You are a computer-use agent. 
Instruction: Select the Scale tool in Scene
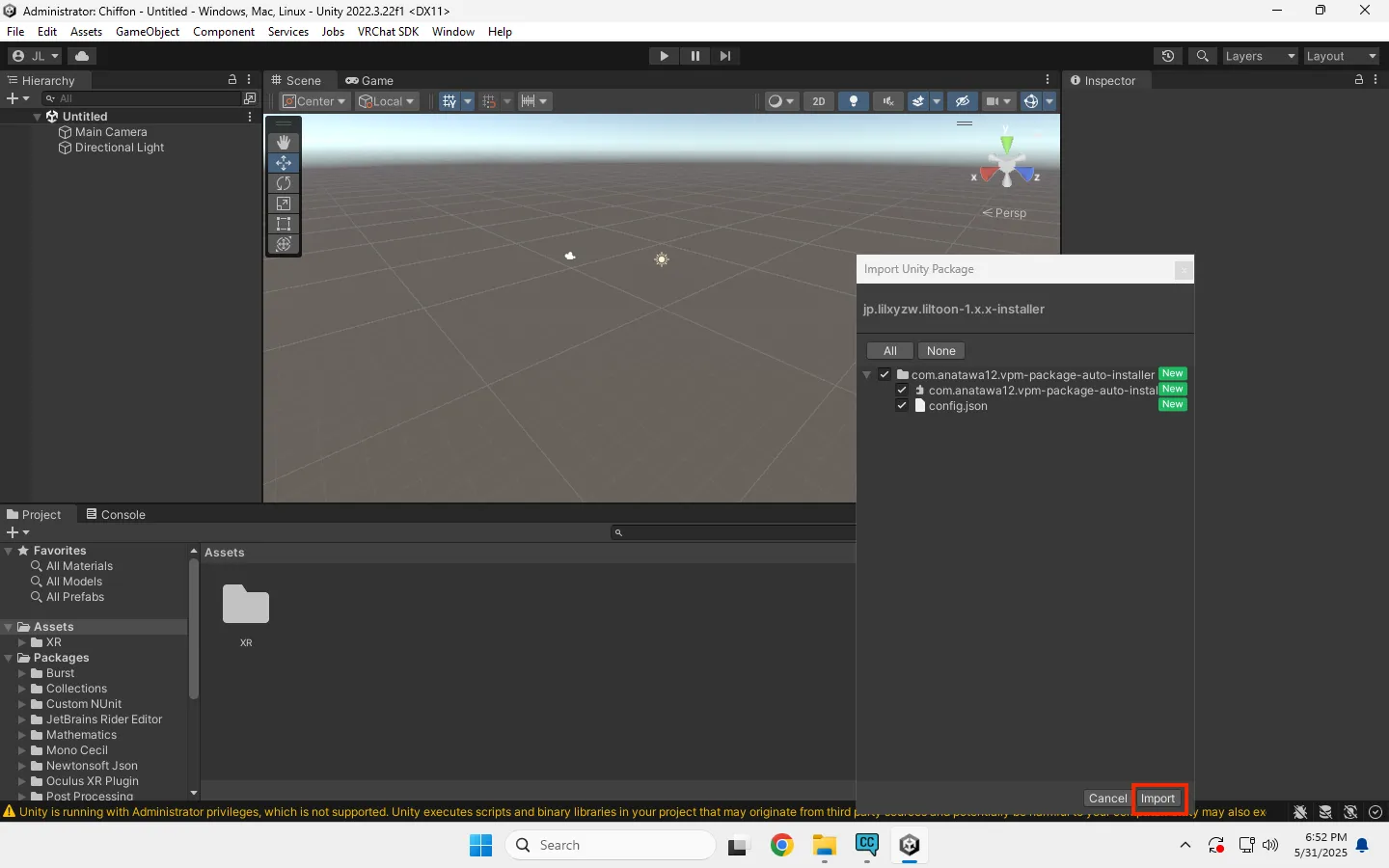[x=284, y=203]
